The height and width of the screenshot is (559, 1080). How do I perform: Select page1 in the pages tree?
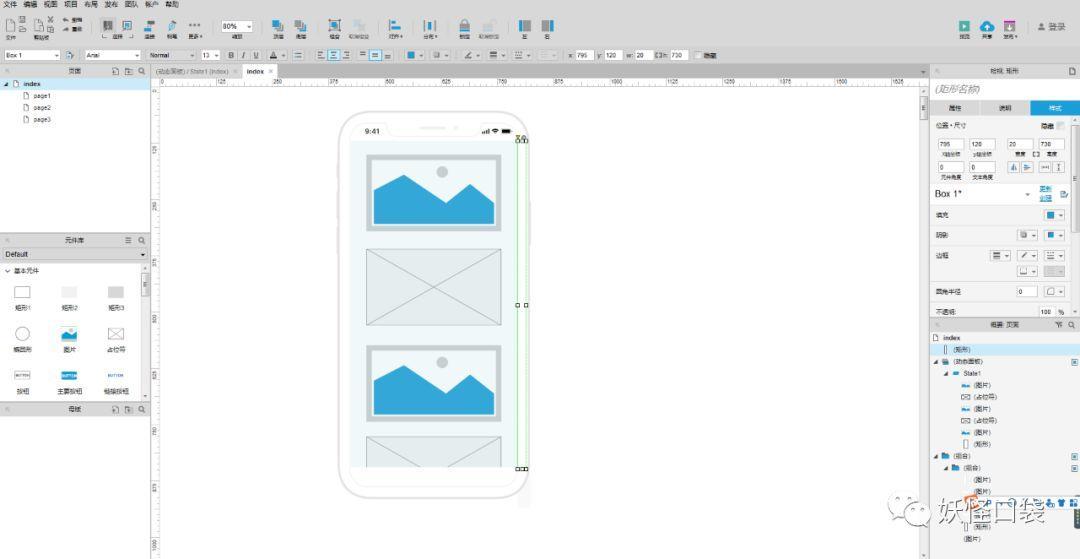[x=42, y=96]
